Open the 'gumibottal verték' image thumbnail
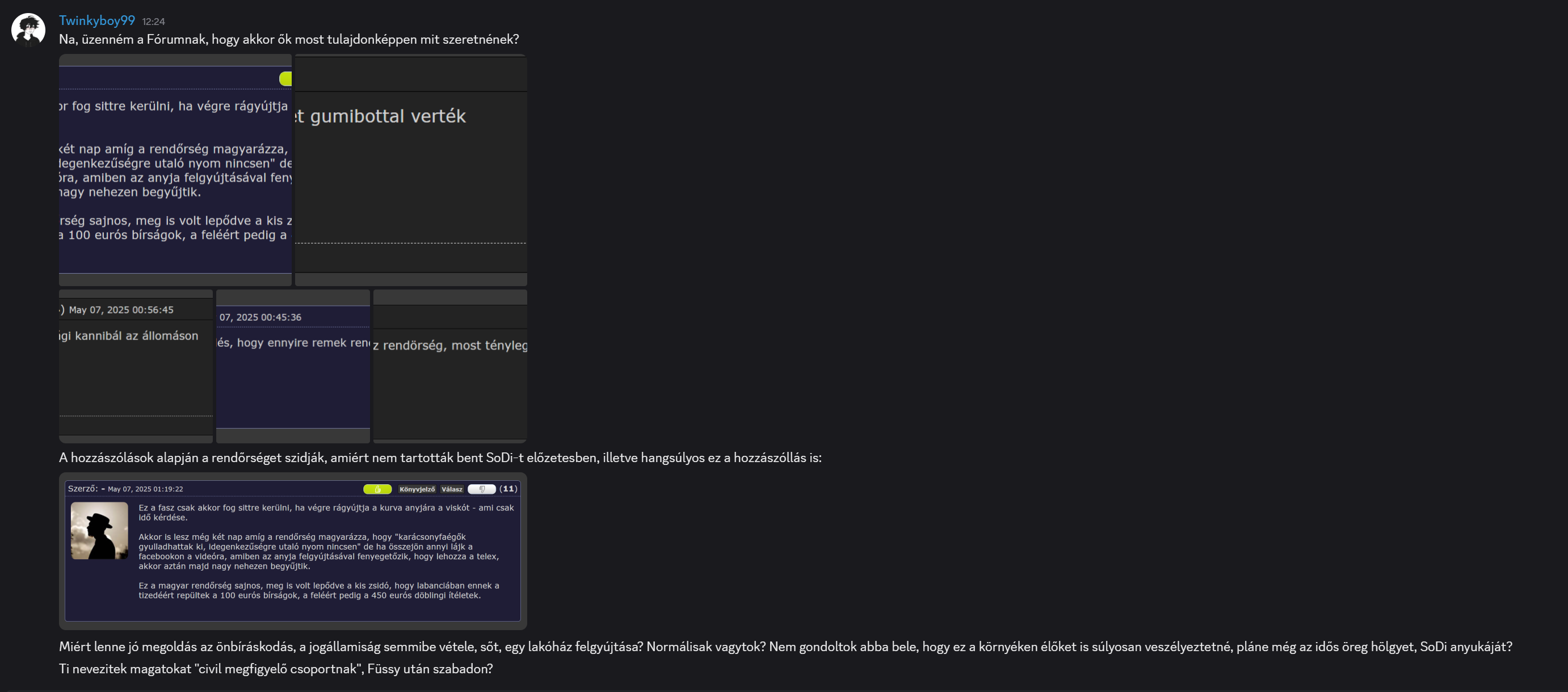This screenshot has width=1568, height=692. (411, 170)
